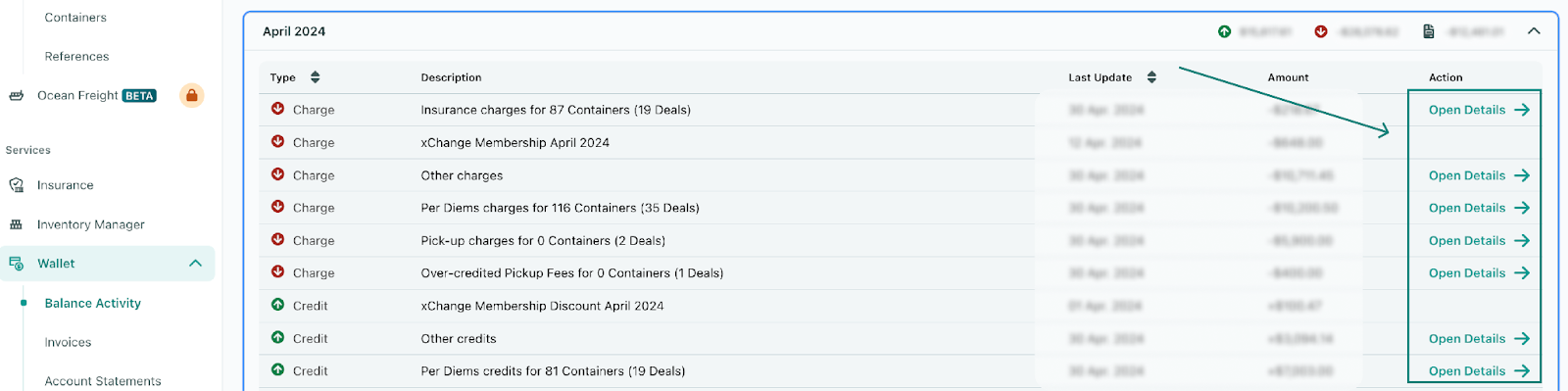This screenshot has width=1568, height=391.
Task: Click the Inventory Manager icon
Action: coord(16,224)
